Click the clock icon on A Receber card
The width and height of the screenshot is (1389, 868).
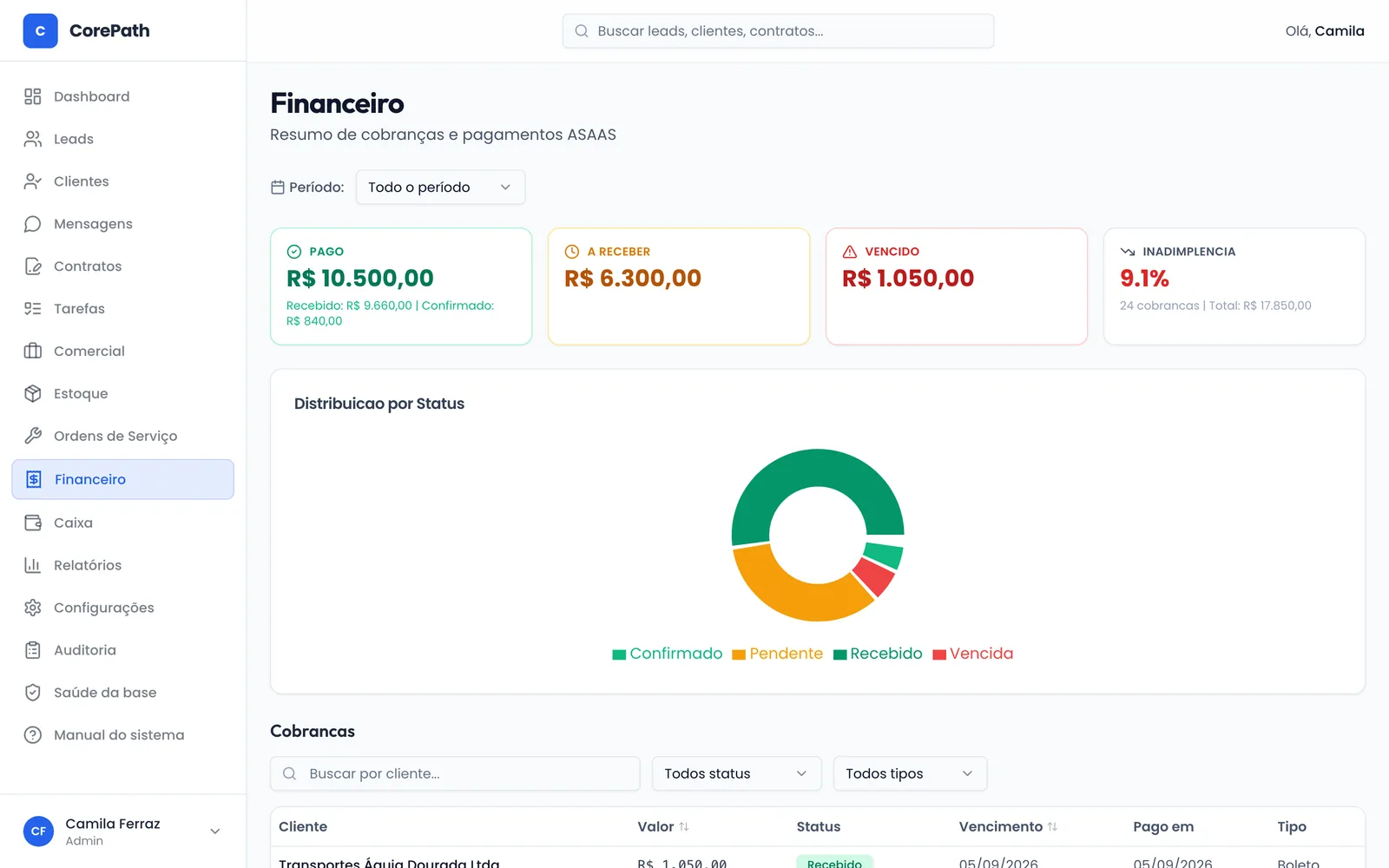pyautogui.click(x=572, y=252)
